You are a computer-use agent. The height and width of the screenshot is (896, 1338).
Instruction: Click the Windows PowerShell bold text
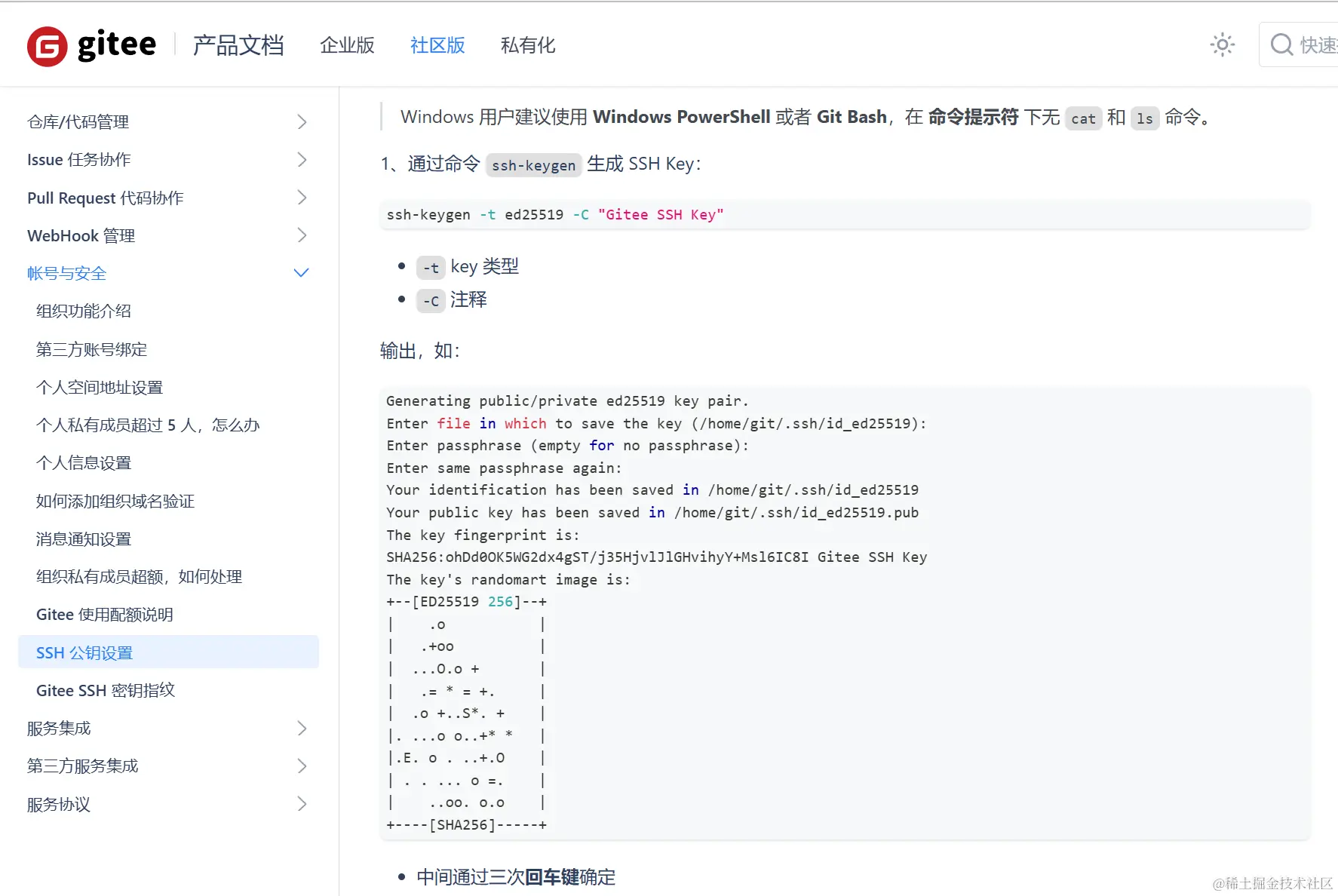point(682,117)
